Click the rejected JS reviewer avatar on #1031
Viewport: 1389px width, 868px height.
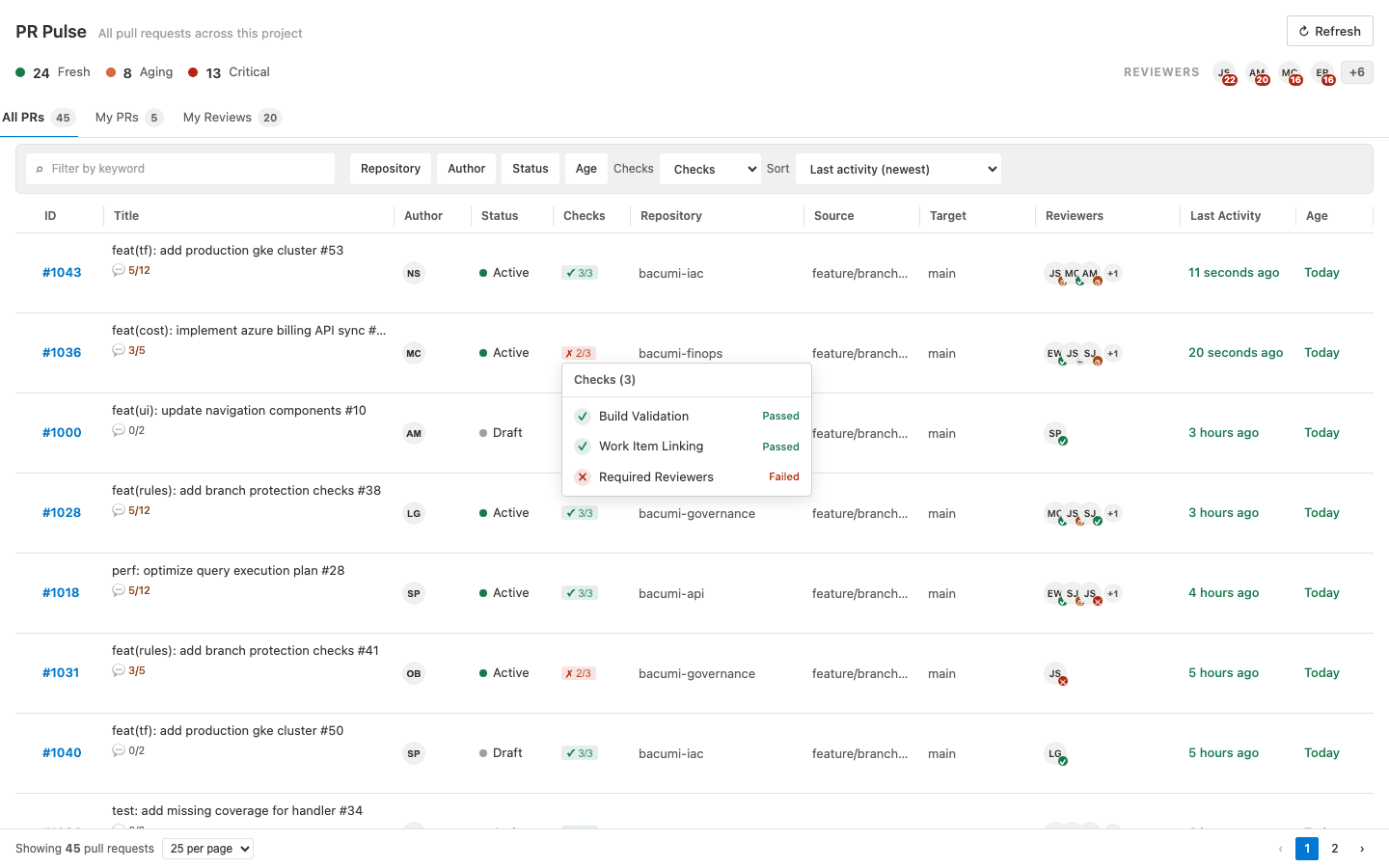coord(1055,673)
